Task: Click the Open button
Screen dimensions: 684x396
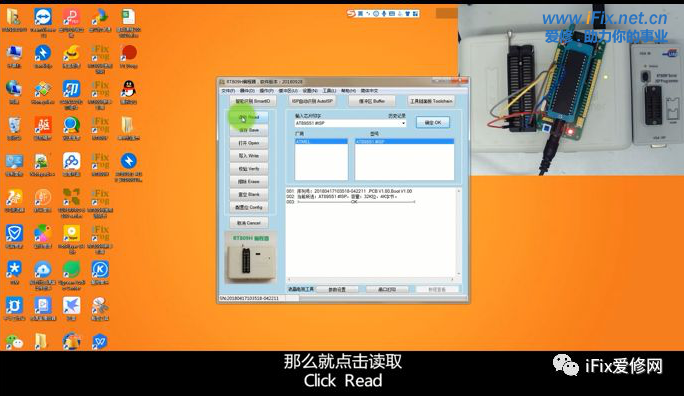Action: pos(249,143)
